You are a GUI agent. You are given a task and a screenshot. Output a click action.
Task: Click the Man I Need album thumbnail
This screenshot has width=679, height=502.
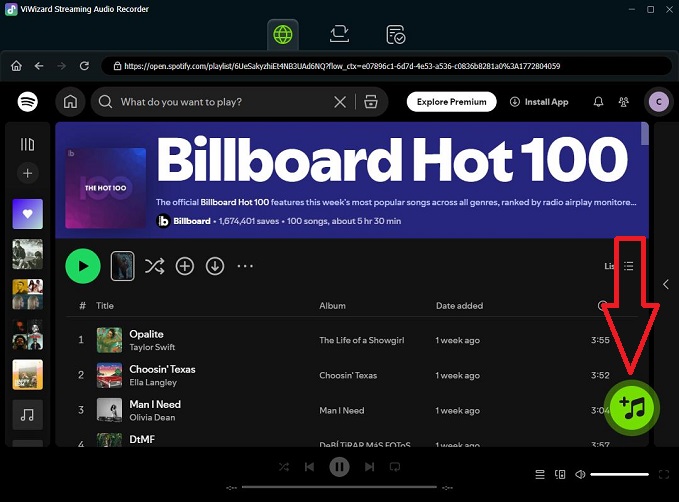pyautogui.click(x=109, y=410)
